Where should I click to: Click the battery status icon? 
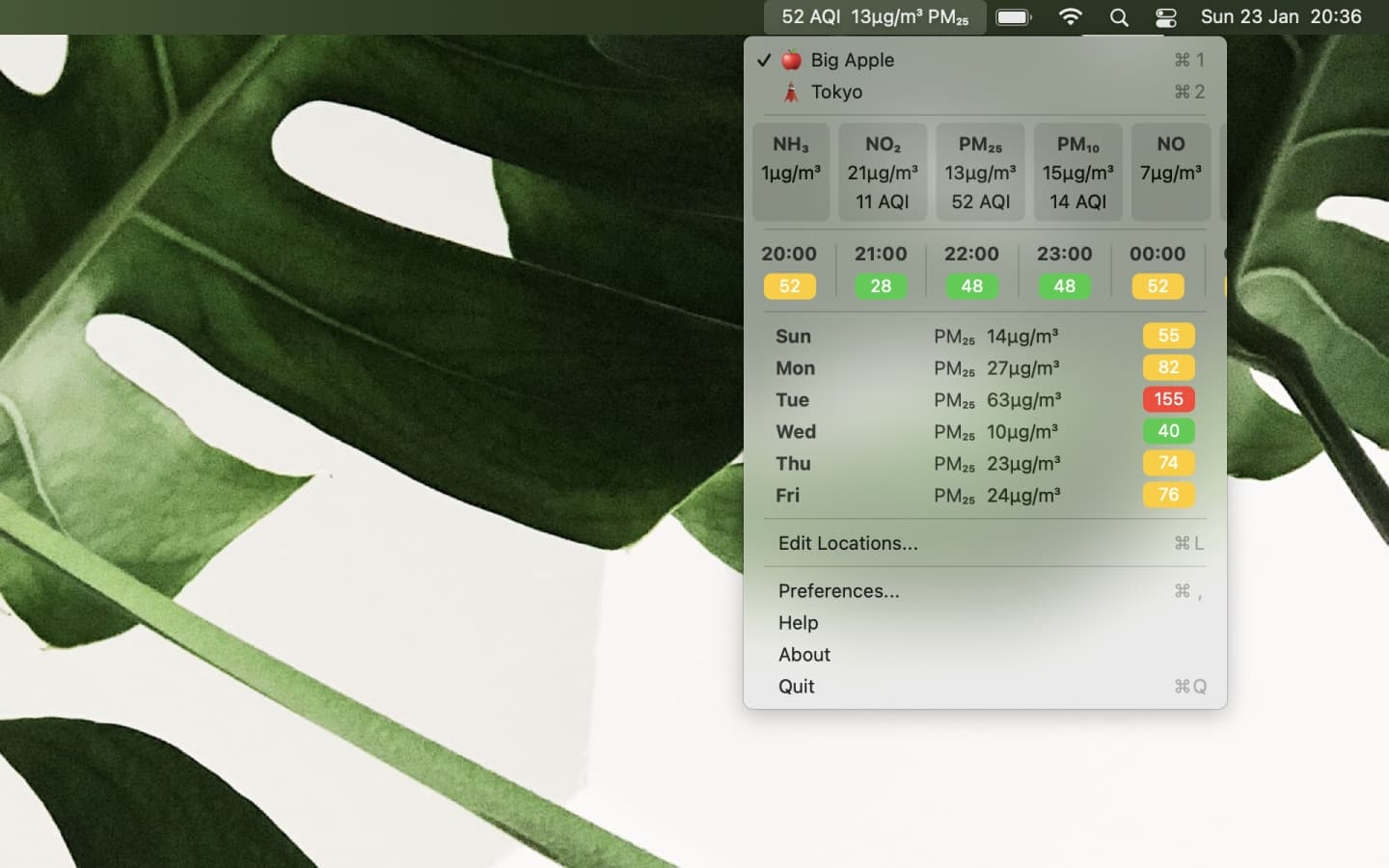coord(1013,17)
